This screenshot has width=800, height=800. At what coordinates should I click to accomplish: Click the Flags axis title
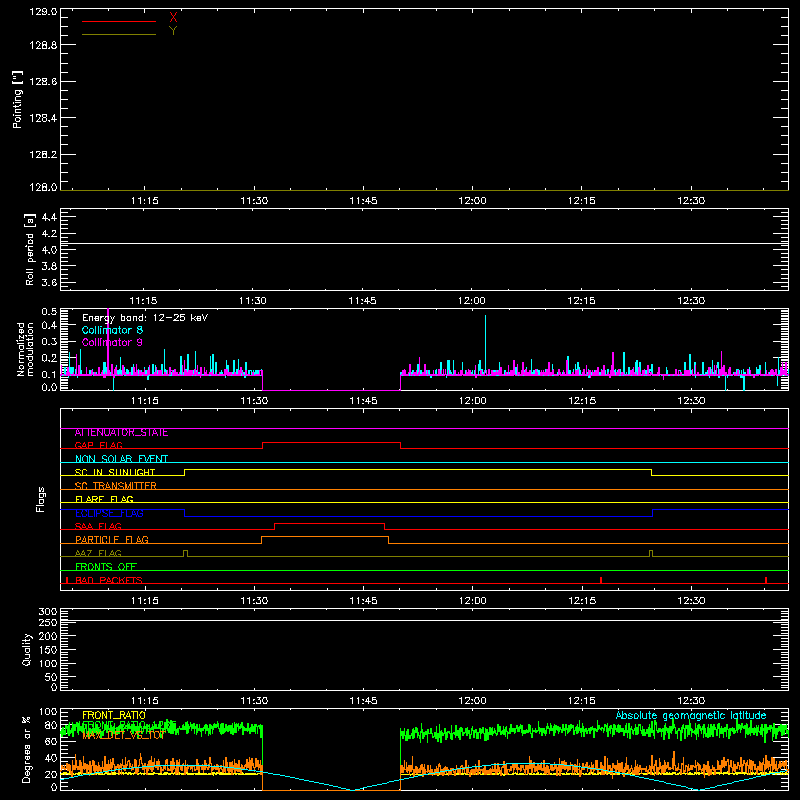40,499
